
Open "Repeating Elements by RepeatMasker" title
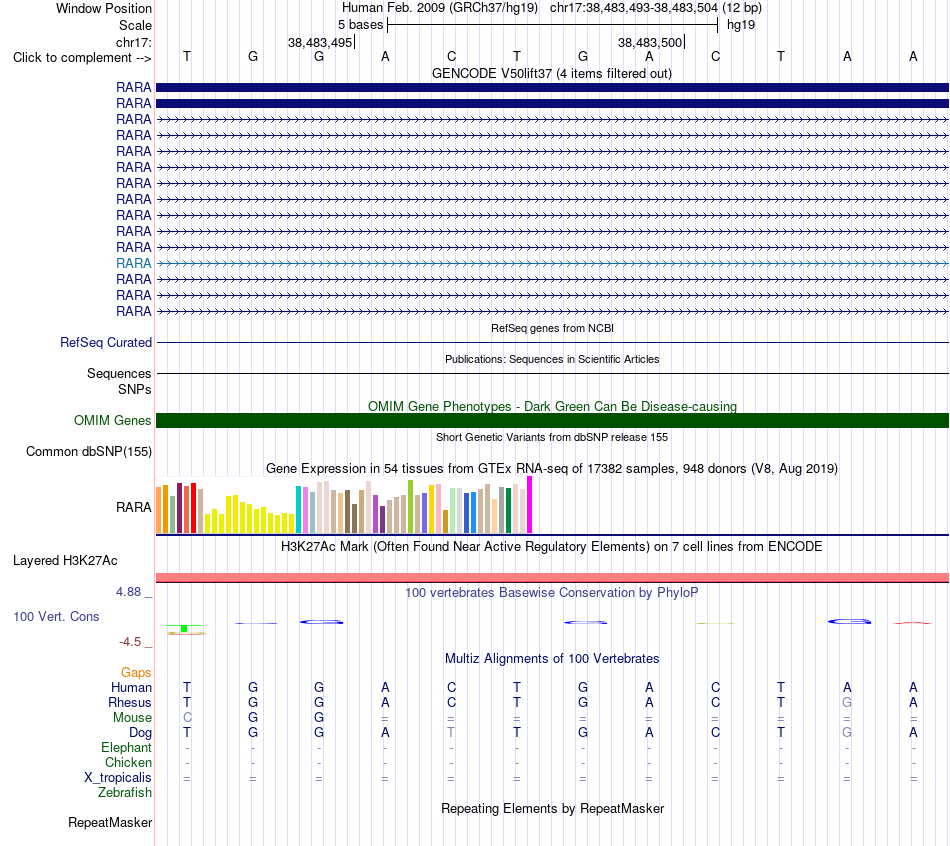pos(553,808)
